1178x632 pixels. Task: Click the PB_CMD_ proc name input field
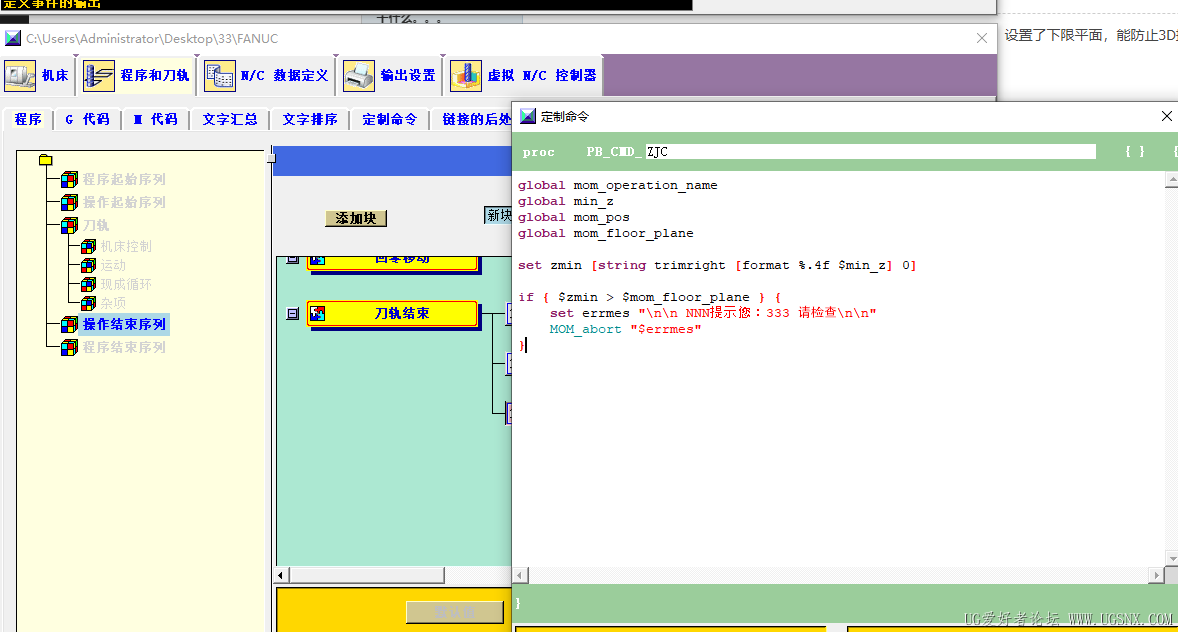pyautogui.click(x=870, y=152)
